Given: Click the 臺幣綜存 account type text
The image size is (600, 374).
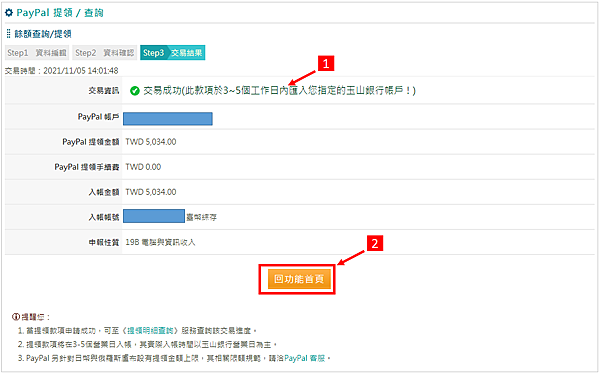Looking at the screenshot, I should pos(201,217).
